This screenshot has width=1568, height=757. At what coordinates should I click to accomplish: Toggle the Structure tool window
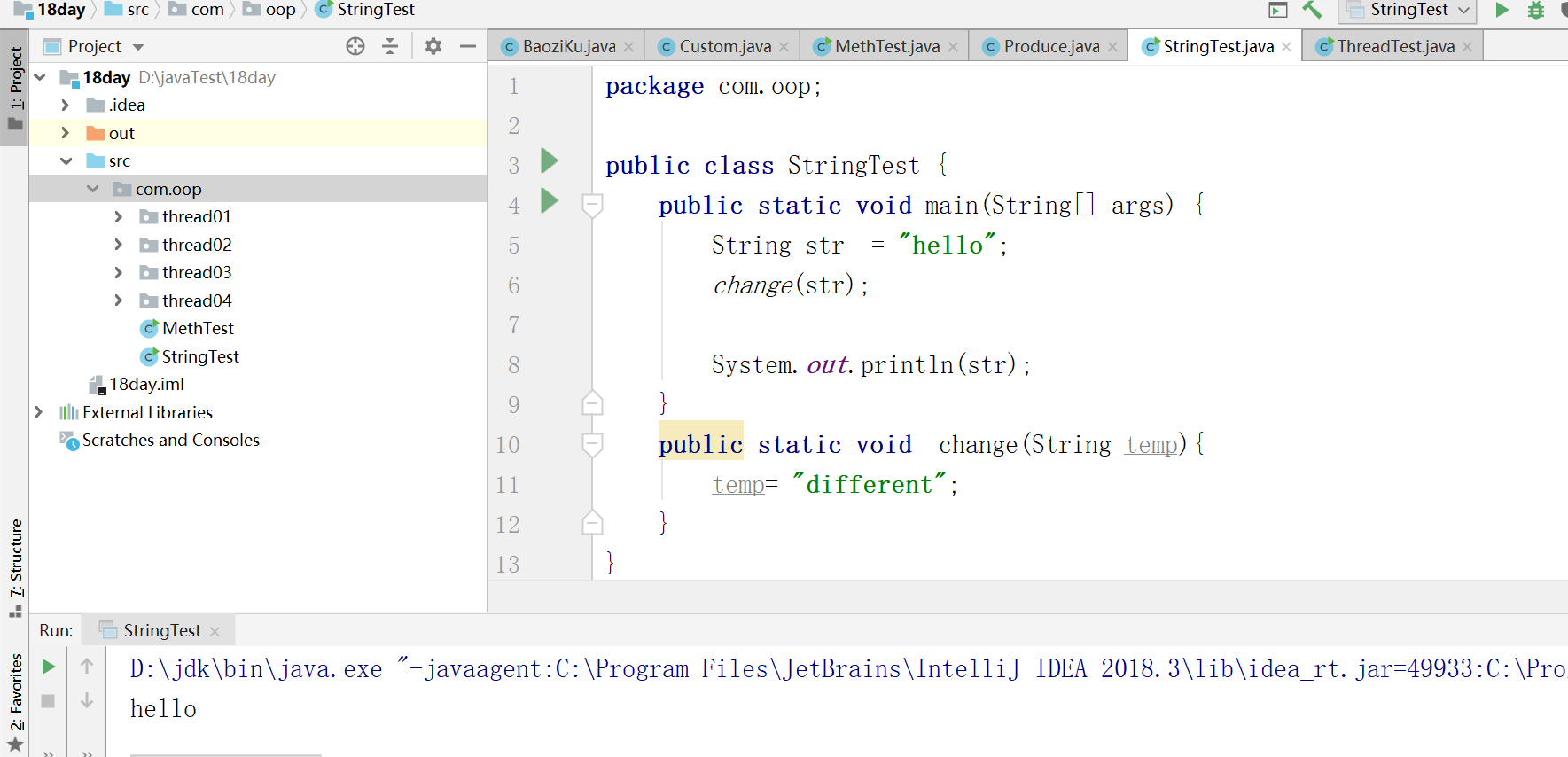click(x=16, y=567)
